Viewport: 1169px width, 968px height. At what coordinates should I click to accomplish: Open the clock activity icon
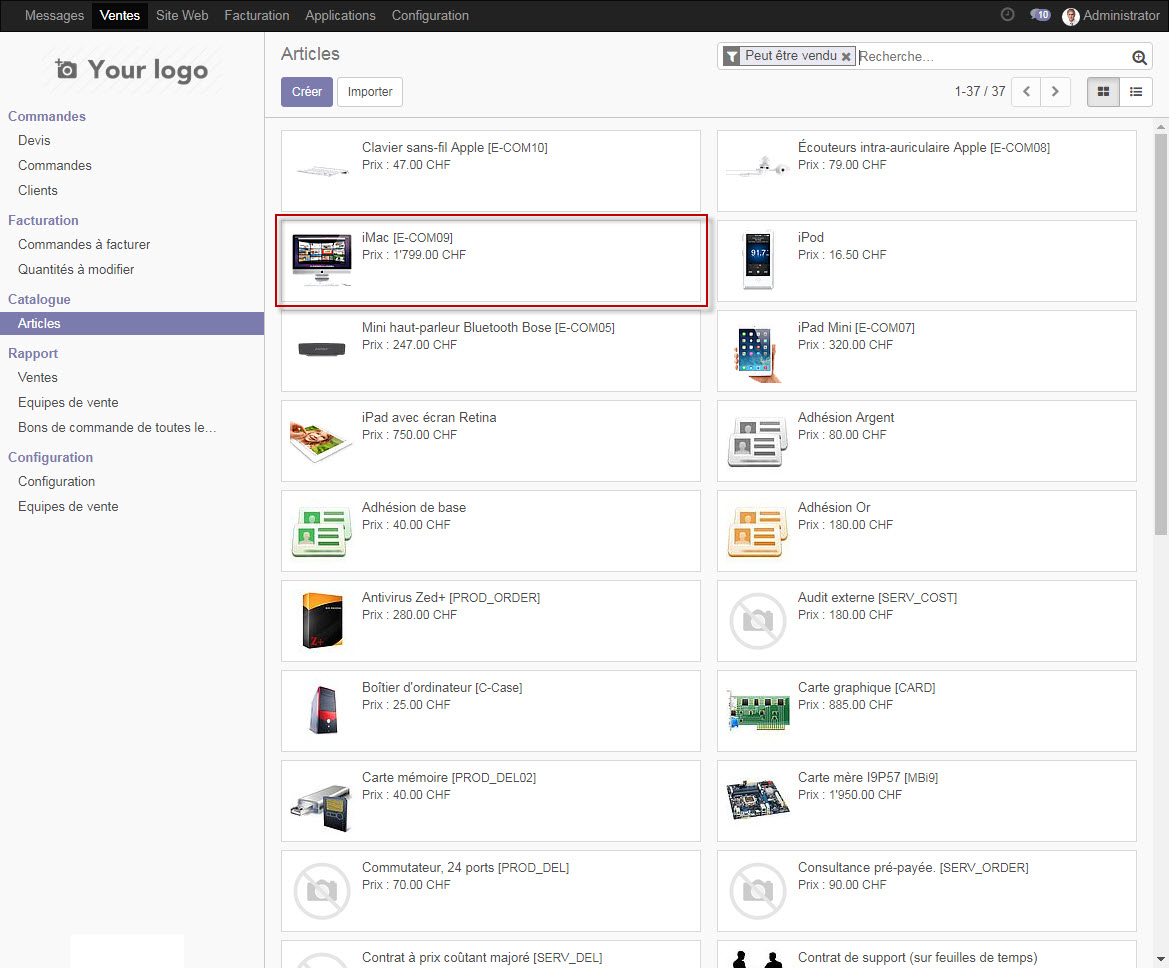(x=1007, y=15)
